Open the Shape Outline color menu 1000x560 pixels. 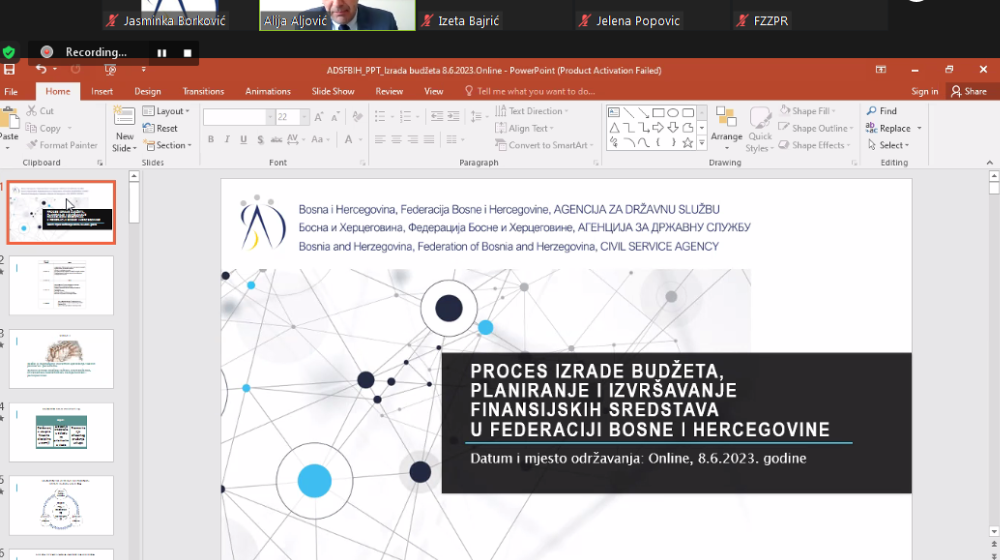pyautogui.click(x=816, y=128)
